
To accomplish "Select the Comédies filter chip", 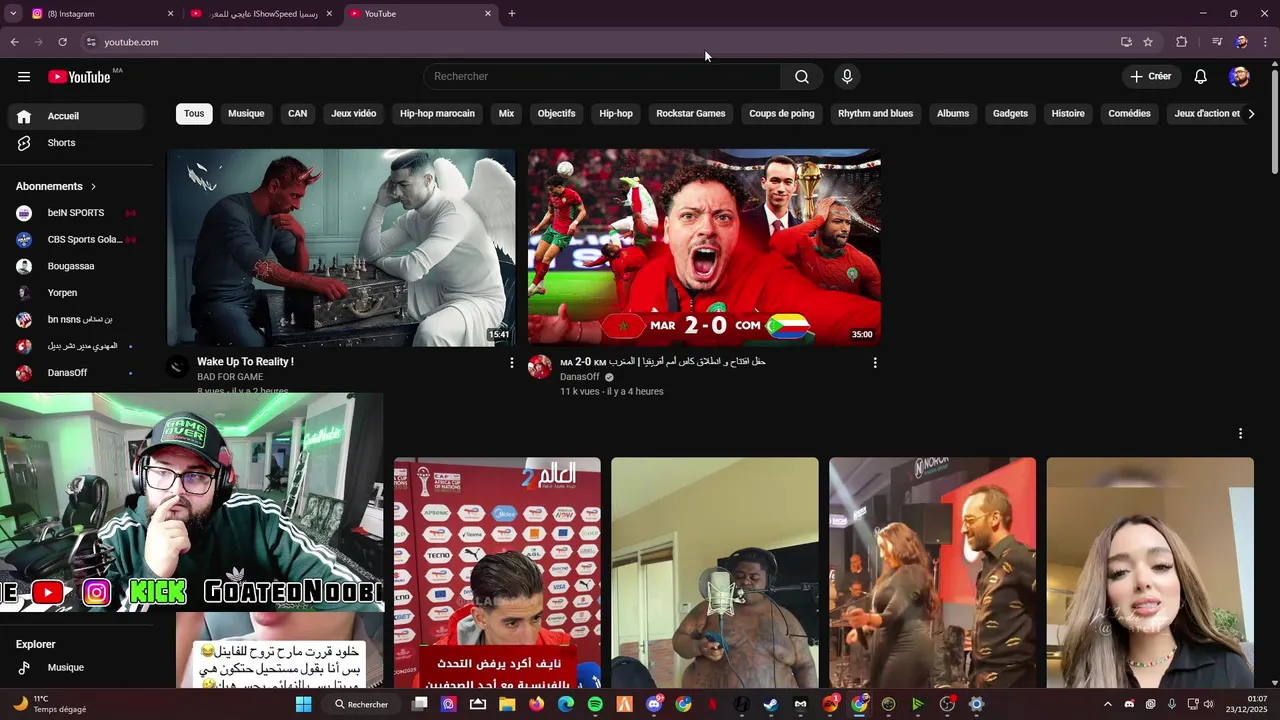I will 1129,114.
